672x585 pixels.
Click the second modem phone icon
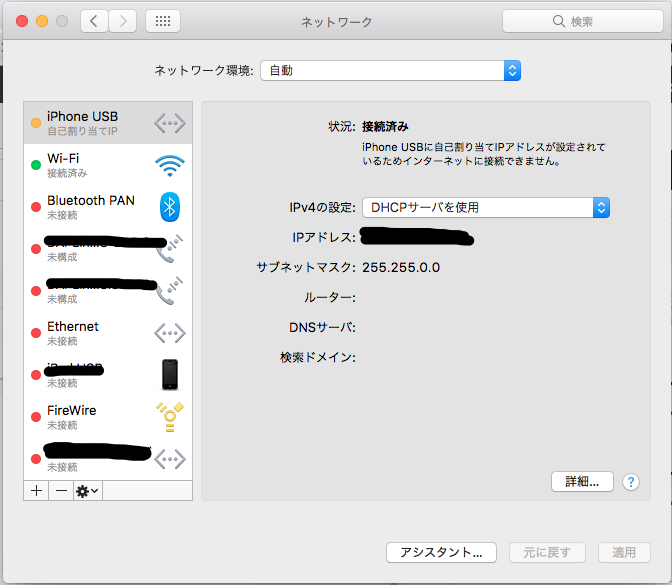pyautogui.click(x=170, y=291)
